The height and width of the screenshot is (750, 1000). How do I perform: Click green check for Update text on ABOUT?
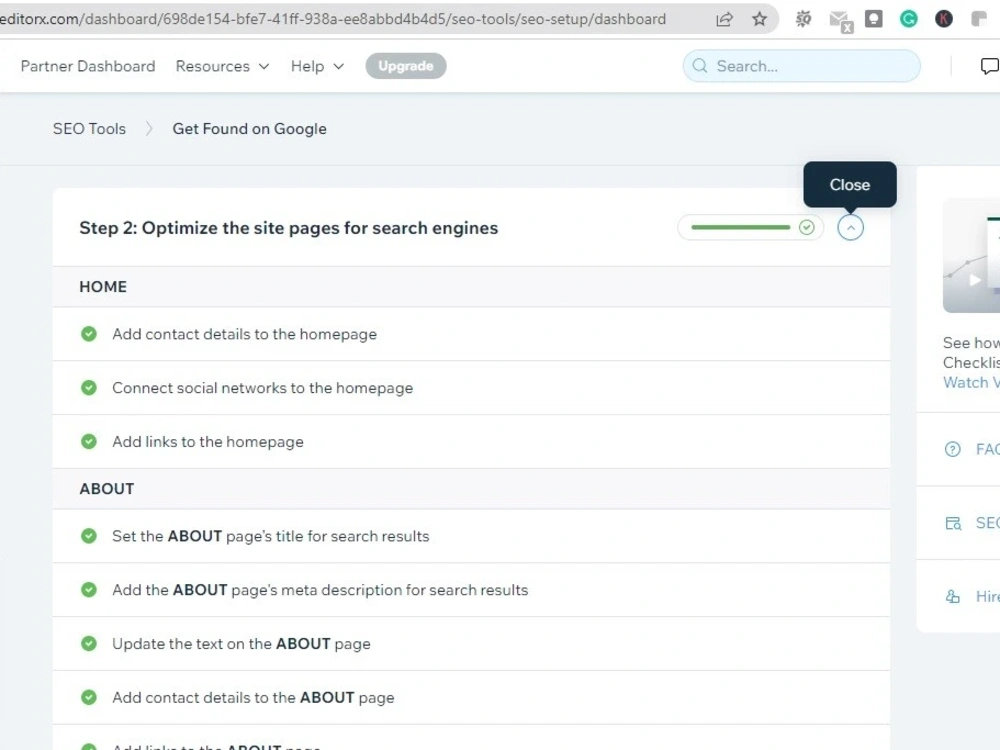pos(89,643)
